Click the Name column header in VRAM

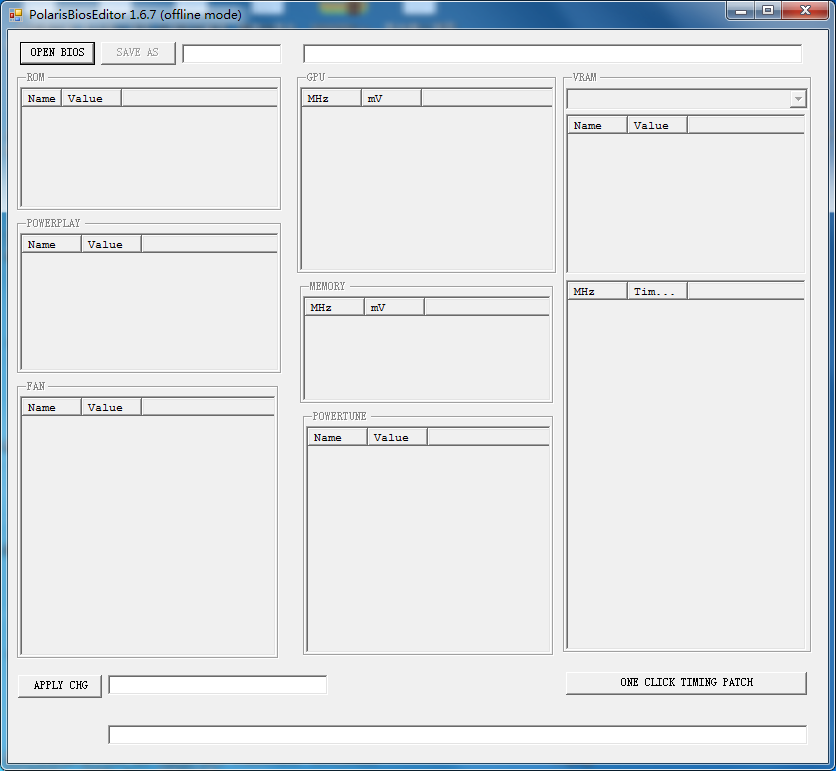[597, 125]
